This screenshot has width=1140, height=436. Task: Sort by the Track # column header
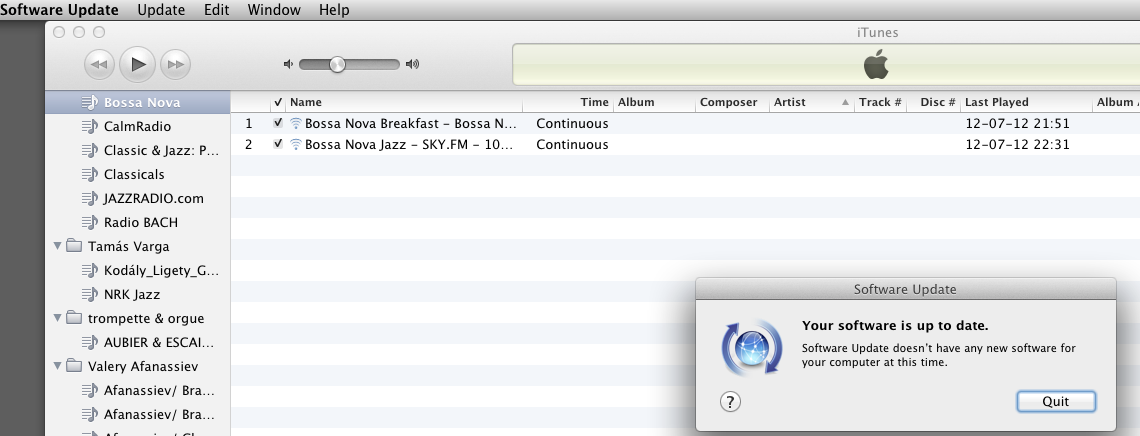click(880, 102)
